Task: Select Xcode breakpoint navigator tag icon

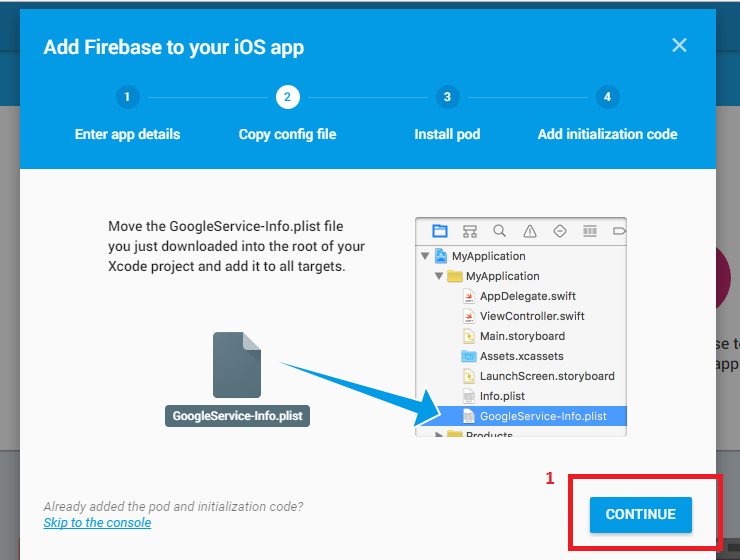Action: [x=619, y=231]
